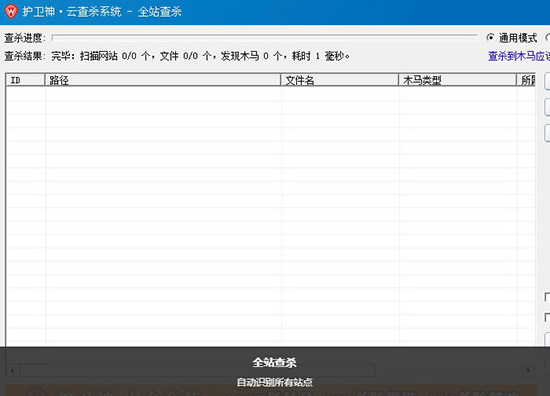Click the first cut-off button right of table
The height and width of the screenshot is (396, 550).
tap(547, 81)
